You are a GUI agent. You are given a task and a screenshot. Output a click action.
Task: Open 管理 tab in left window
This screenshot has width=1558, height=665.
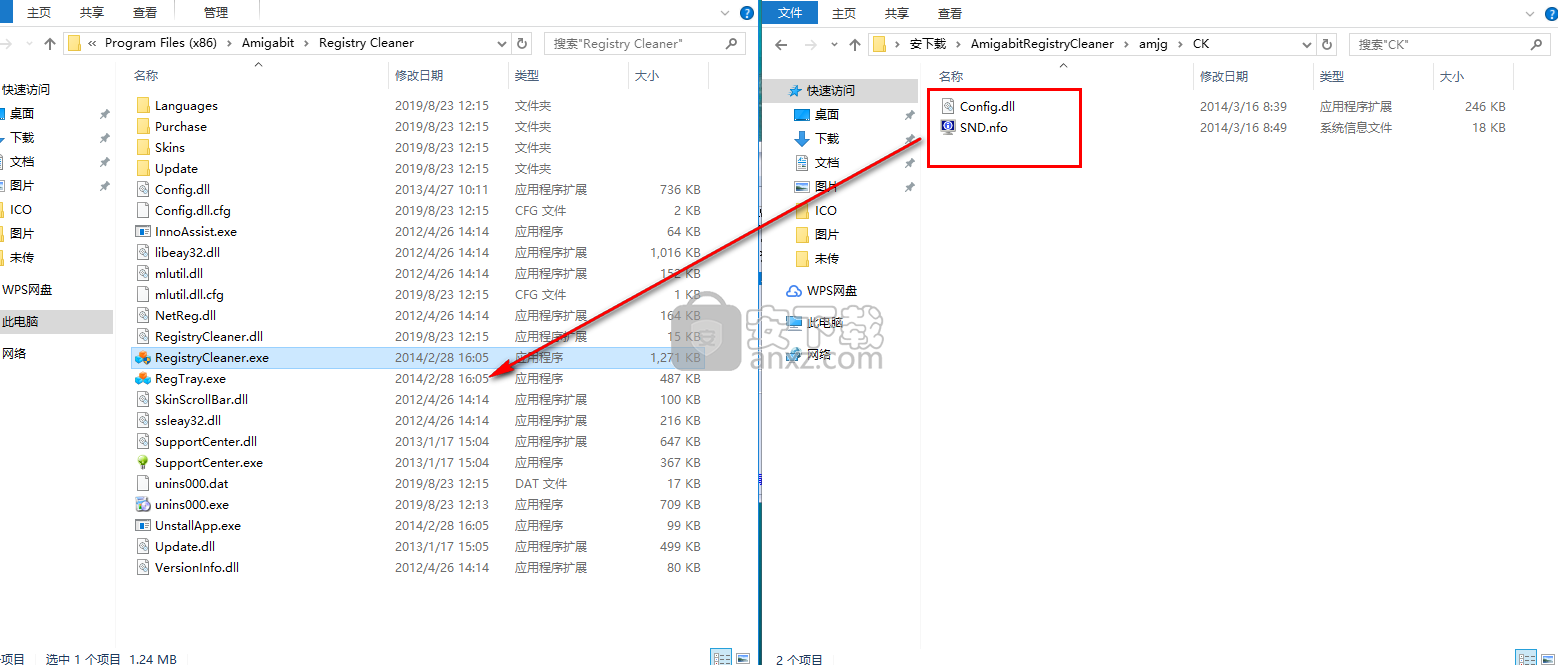[215, 13]
